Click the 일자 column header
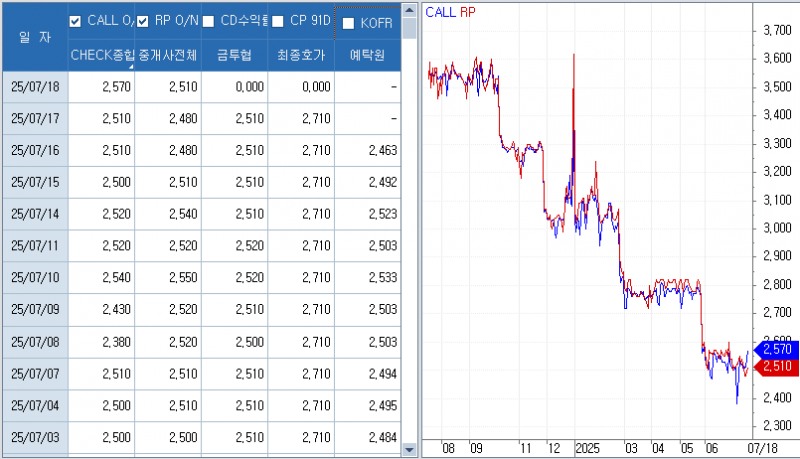 (x=34, y=36)
